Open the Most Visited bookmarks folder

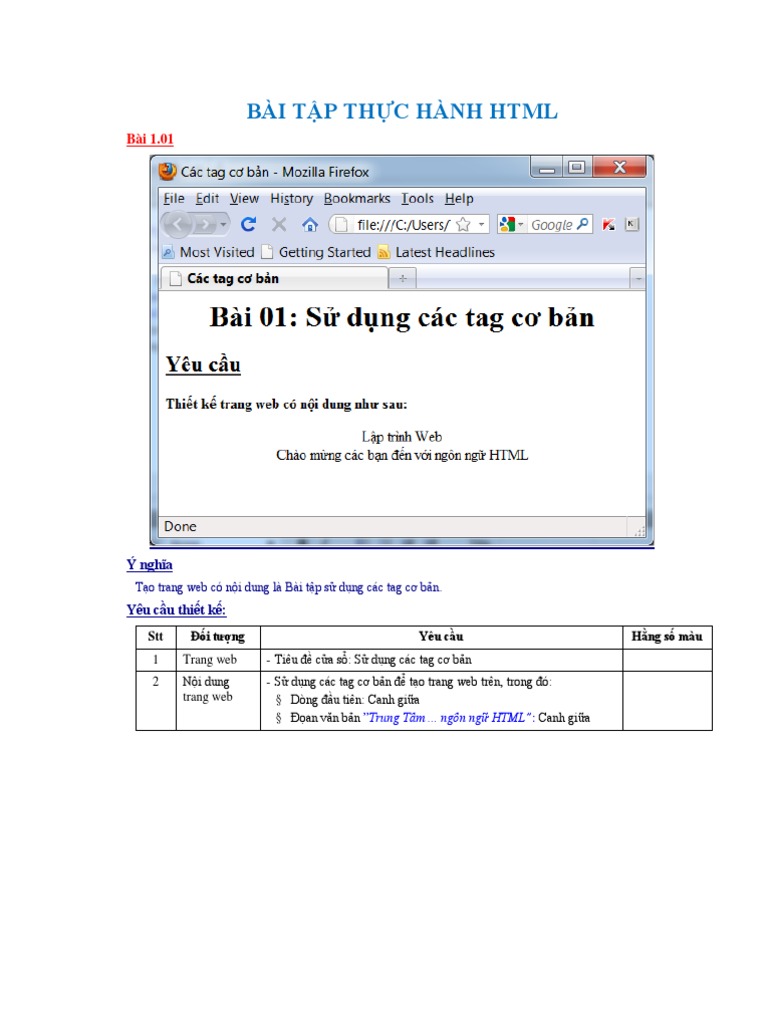coord(208,252)
